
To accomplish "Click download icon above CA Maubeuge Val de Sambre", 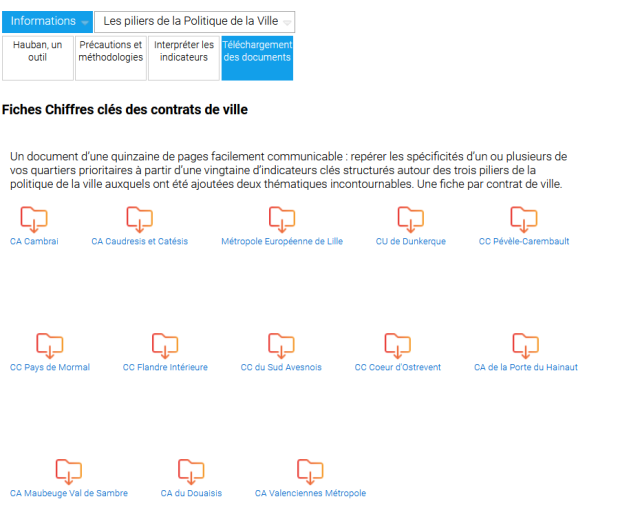I will pos(69,472).
